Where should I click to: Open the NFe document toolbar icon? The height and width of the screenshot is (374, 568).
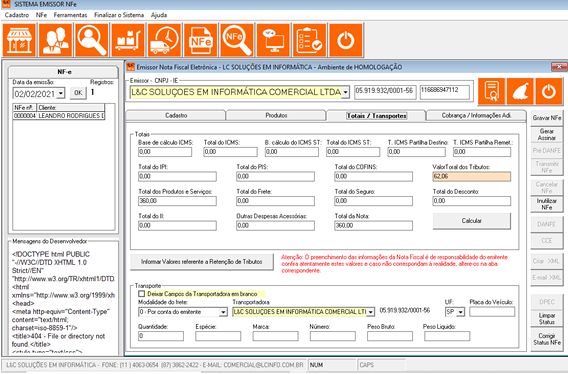201,40
